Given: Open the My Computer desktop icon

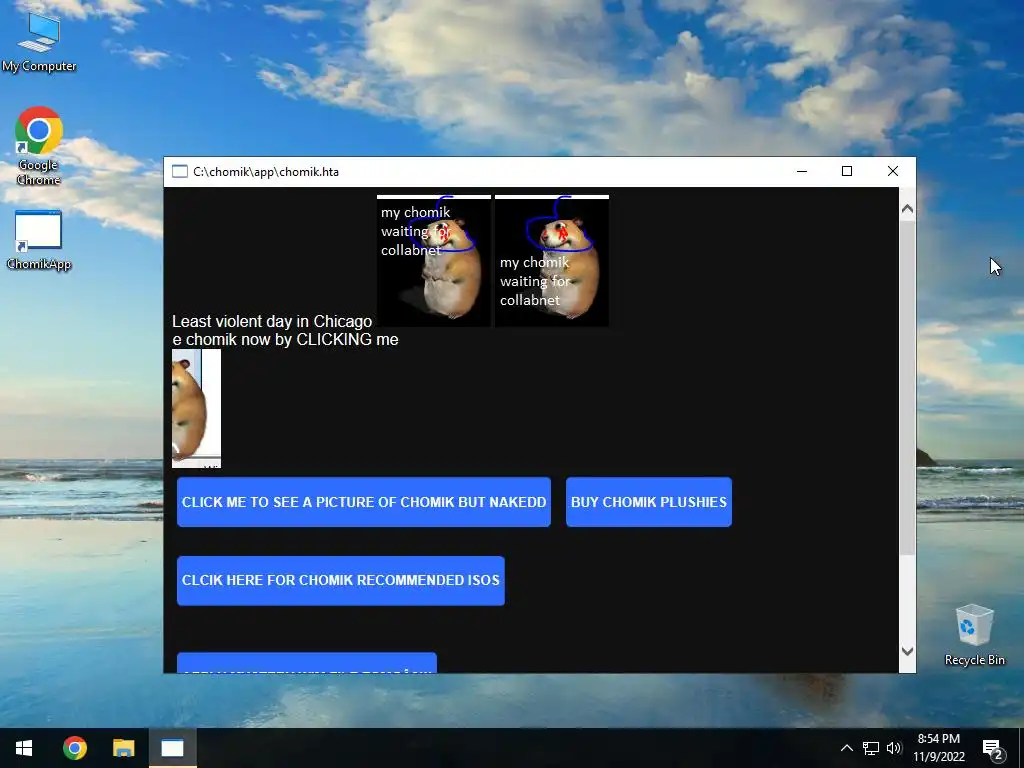Looking at the screenshot, I should point(39,42).
